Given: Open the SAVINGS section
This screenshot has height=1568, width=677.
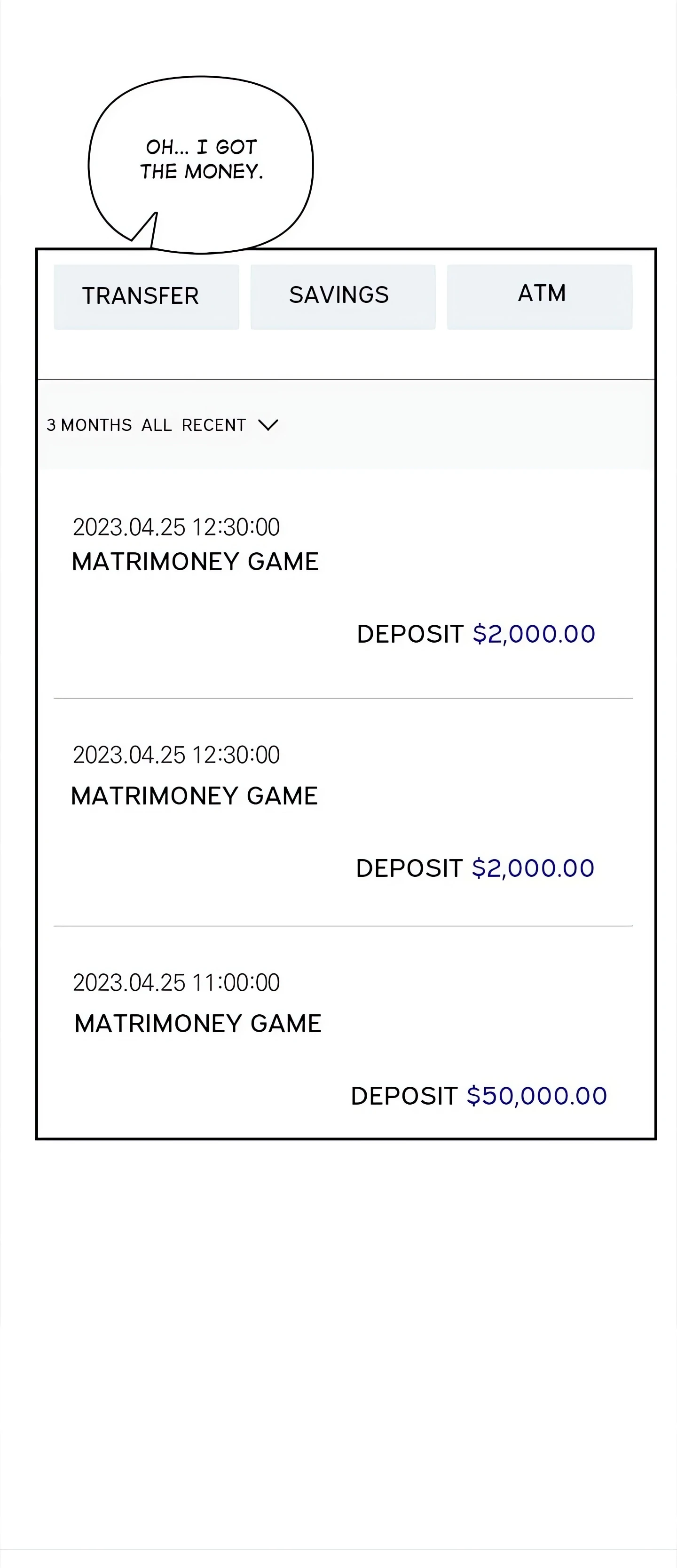Looking at the screenshot, I should click(342, 296).
